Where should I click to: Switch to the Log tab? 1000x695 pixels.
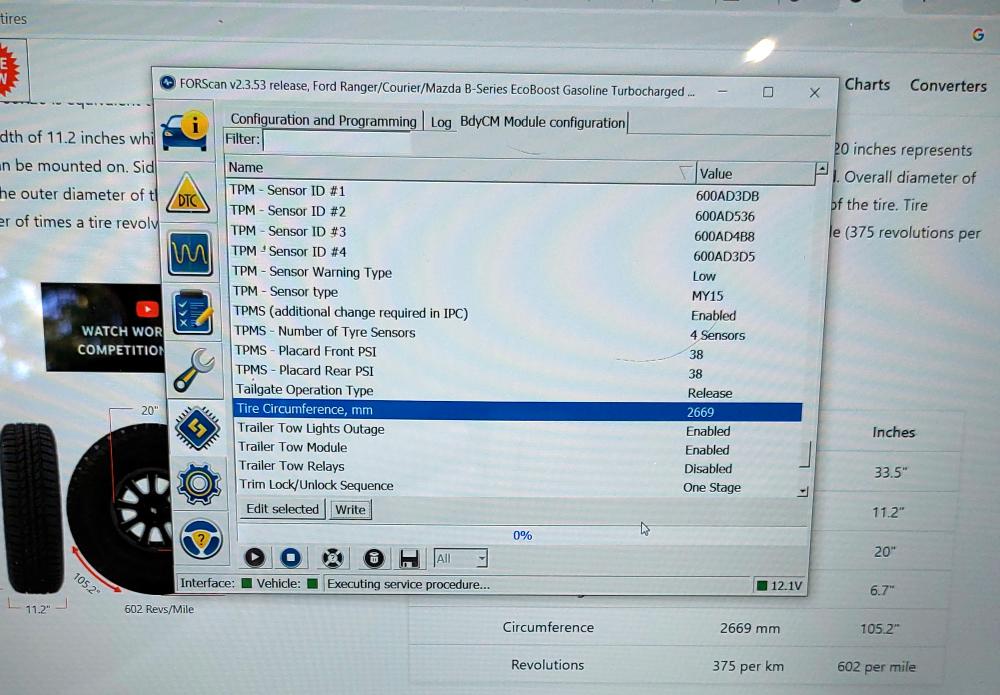(441, 122)
